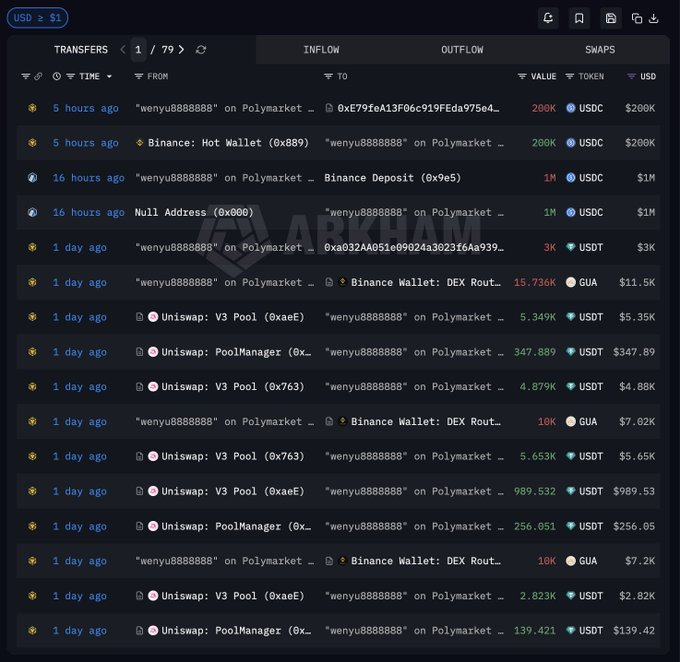This screenshot has width=680, height=662.
Task: Open Binance Wallet: DEX Router in $7.2K row
Action: coord(426,561)
